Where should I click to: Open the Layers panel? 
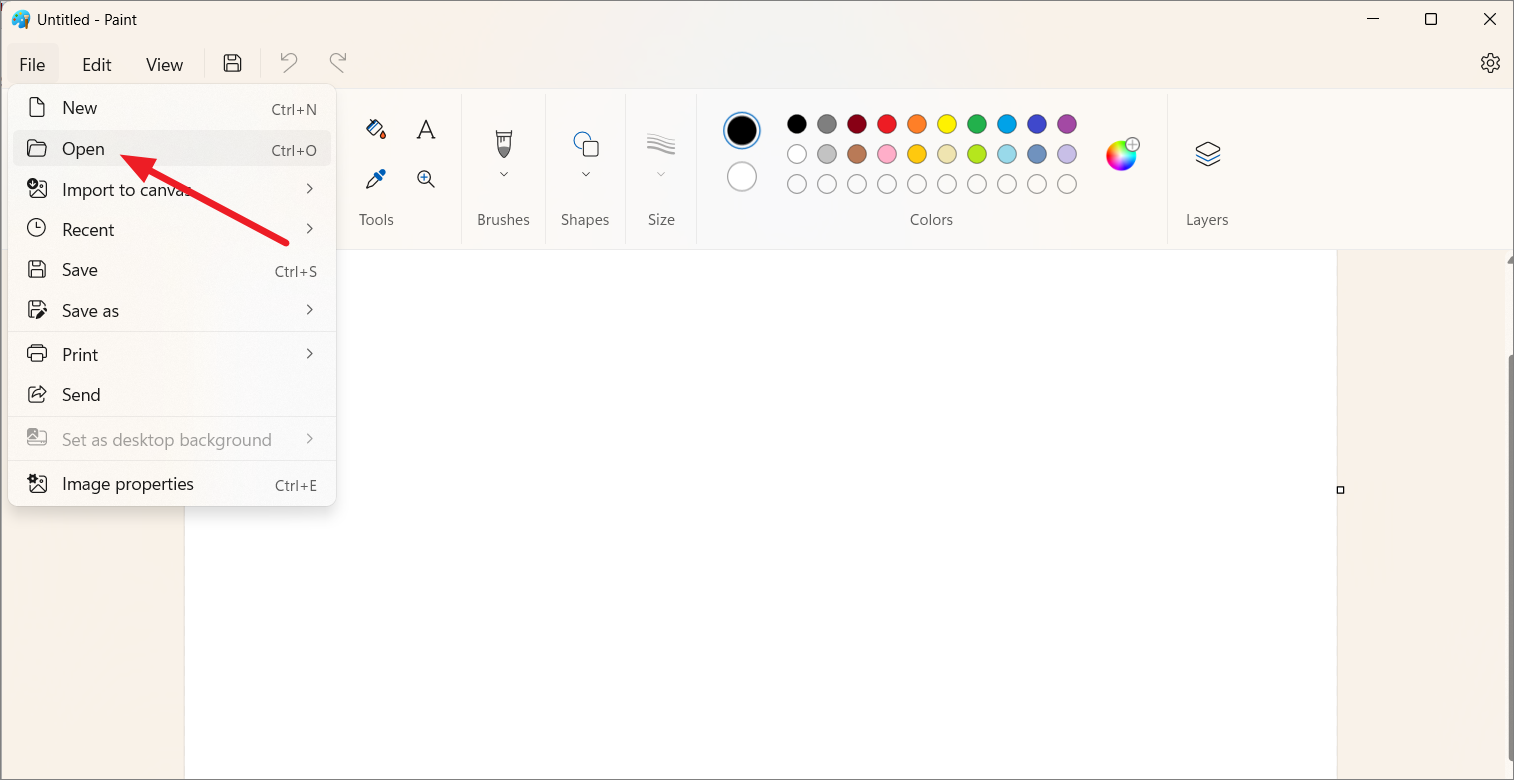click(1208, 154)
